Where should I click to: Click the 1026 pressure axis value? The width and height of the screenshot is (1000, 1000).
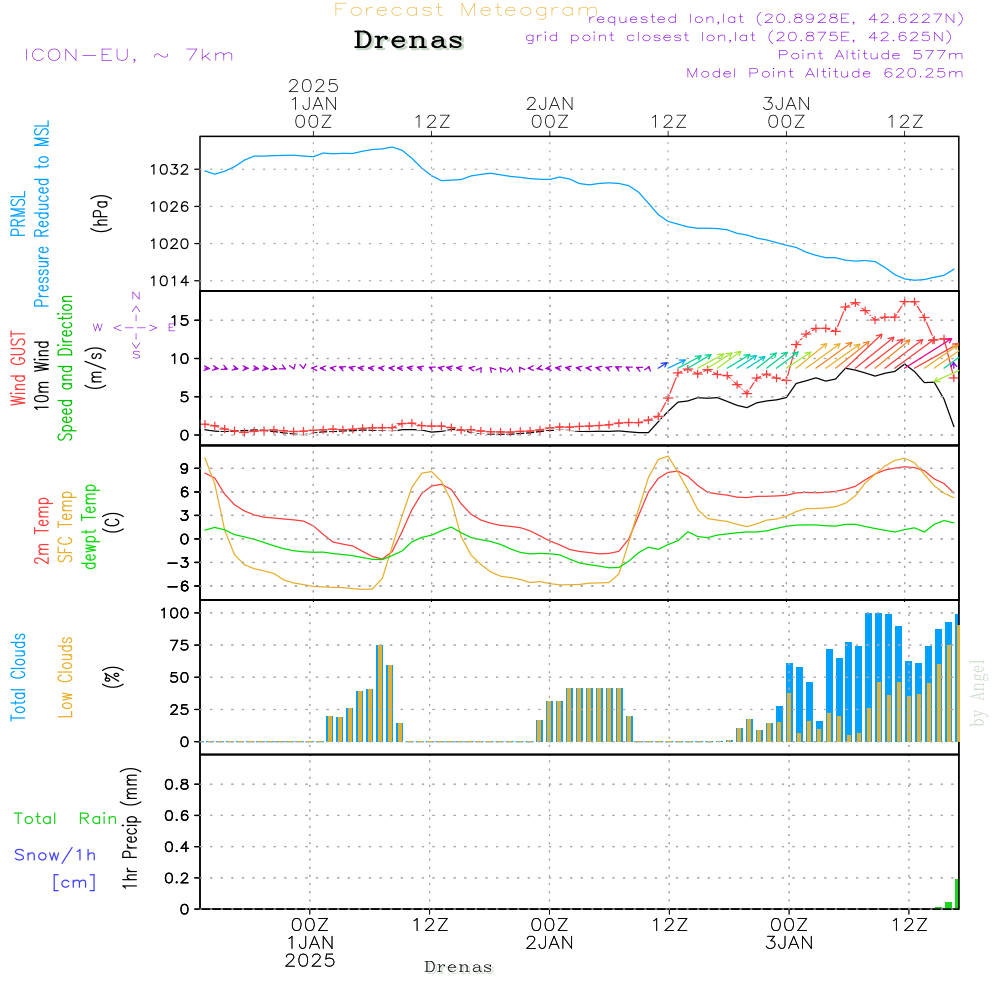(170, 207)
